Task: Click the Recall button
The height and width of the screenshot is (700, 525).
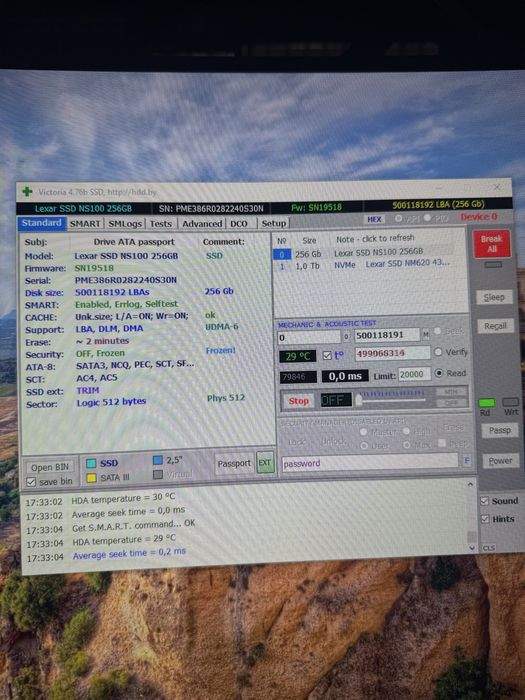Action: click(495, 326)
